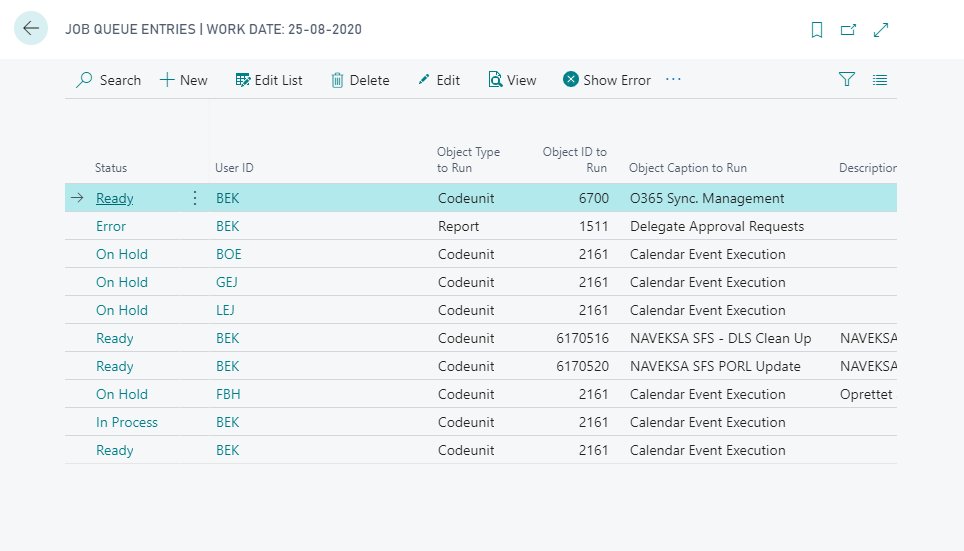Click the expand page arrows icon
Screen dimensions: 964x551
click(881, 30)
